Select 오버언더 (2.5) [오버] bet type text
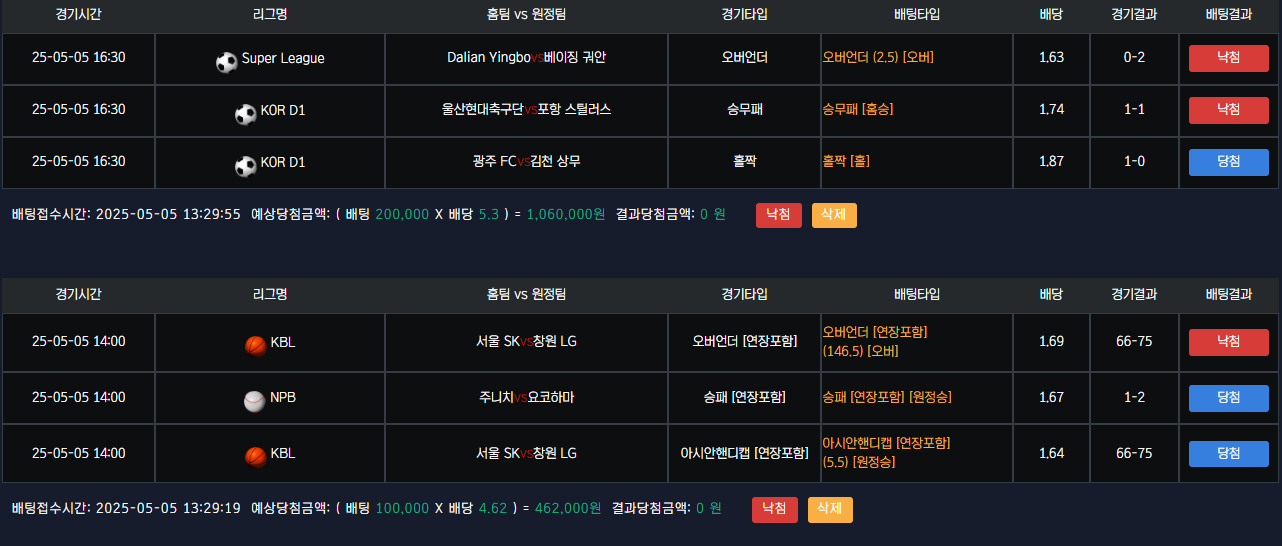Viewport: 1282px width, 546px height. (x=878, y=58)
